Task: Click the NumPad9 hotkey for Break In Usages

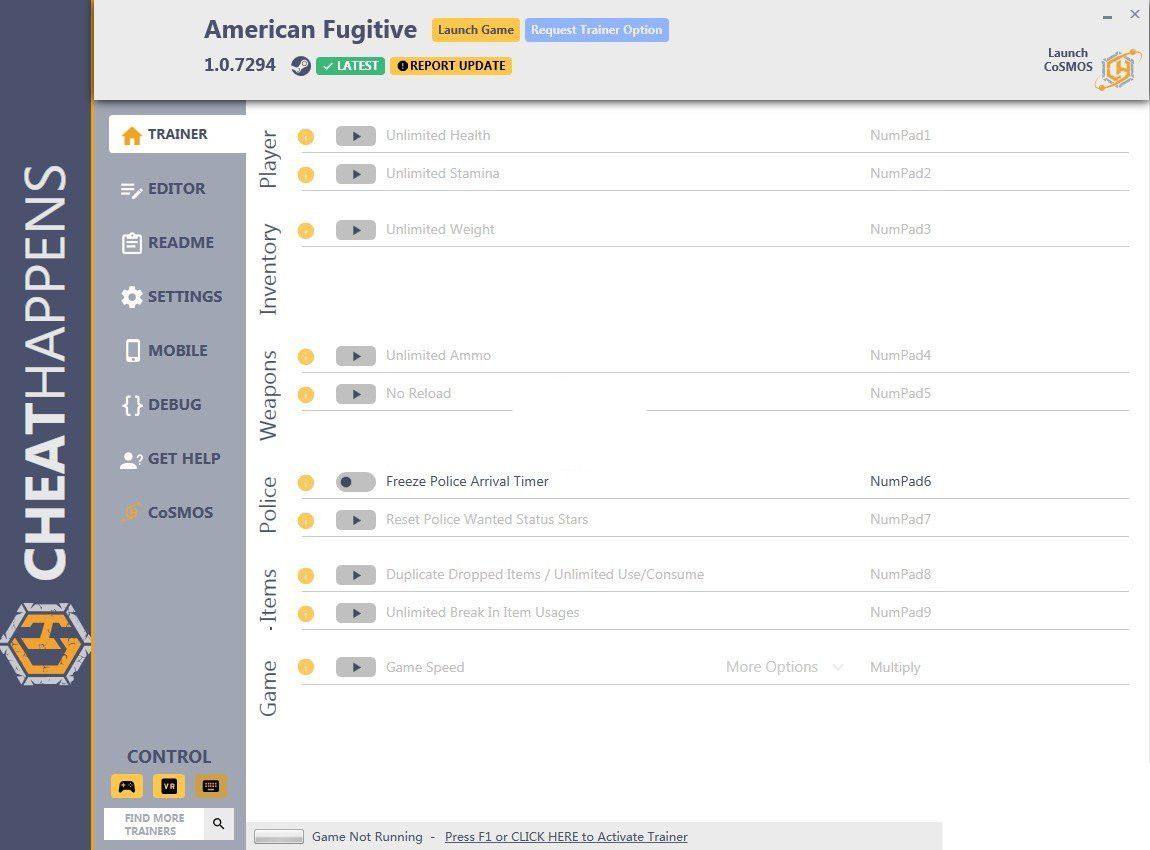Action: tap(901, 613)
